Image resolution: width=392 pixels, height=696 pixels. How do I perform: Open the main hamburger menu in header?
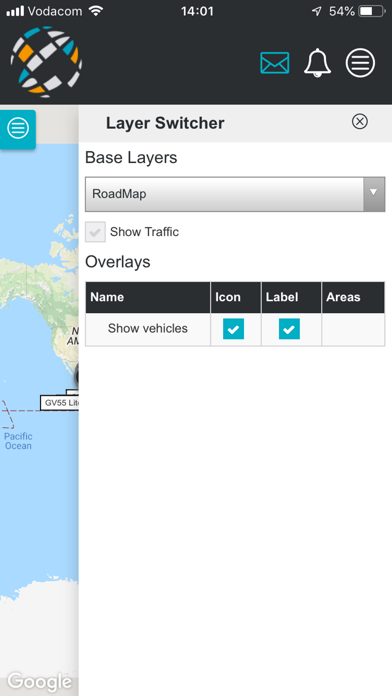click(x=360, y=63)
